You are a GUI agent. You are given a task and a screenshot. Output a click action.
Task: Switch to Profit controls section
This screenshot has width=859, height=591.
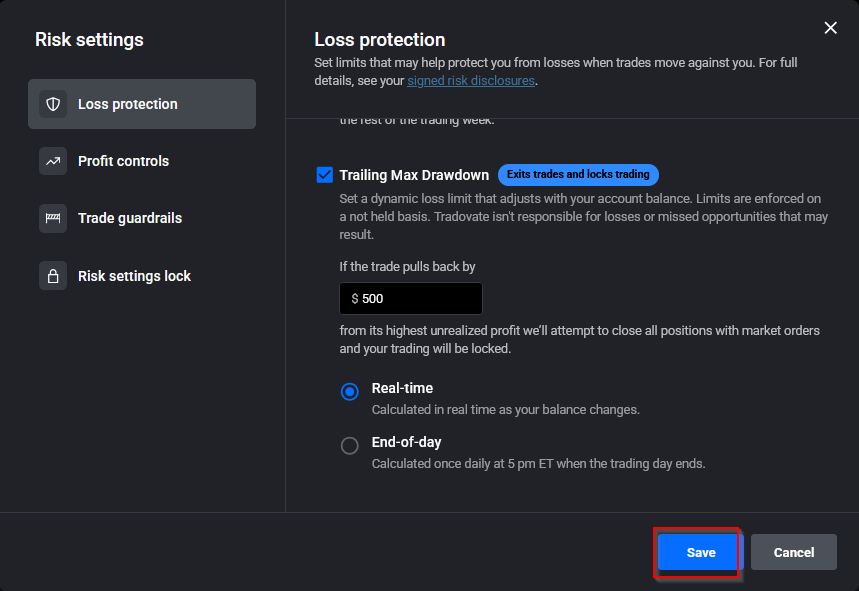coord(142,161)
